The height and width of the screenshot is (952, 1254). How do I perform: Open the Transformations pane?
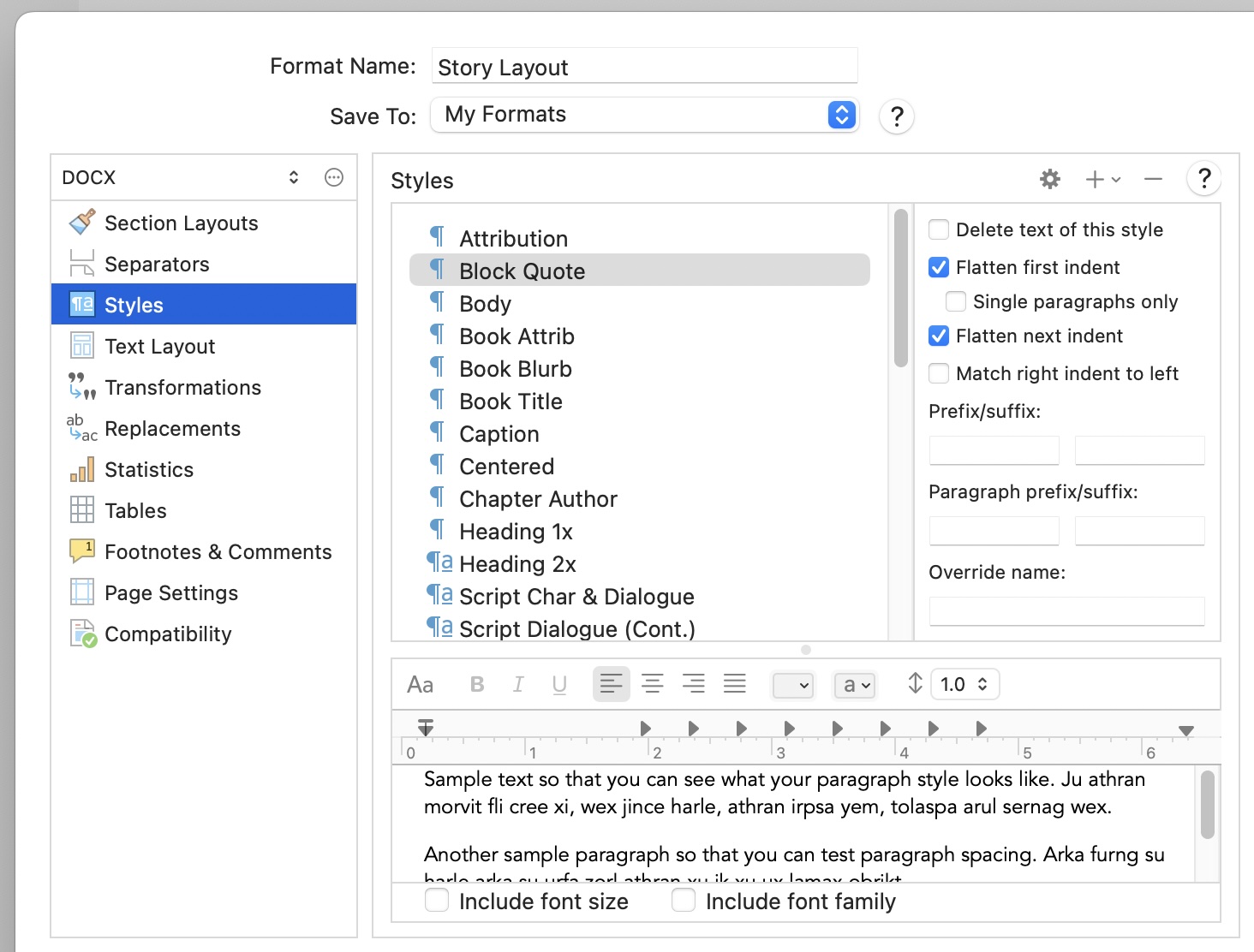pos(182,388)
